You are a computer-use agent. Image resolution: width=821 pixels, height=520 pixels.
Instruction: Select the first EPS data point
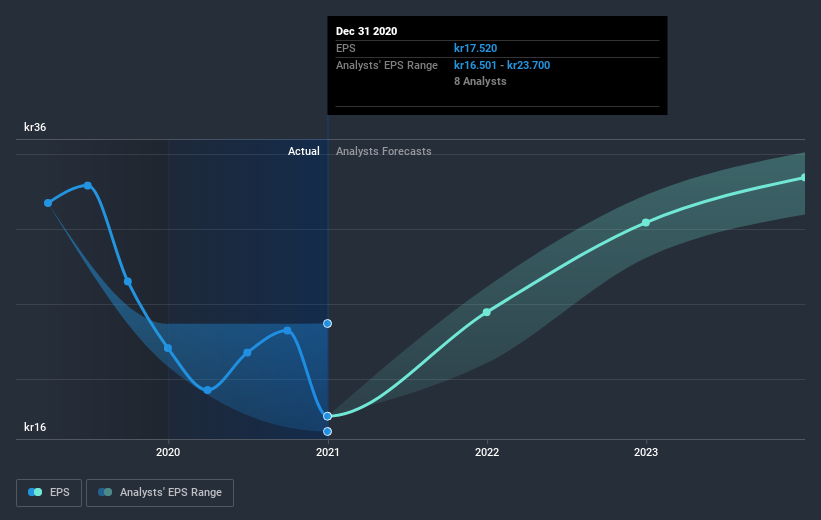pyautogui.click(x=48, y=203)
